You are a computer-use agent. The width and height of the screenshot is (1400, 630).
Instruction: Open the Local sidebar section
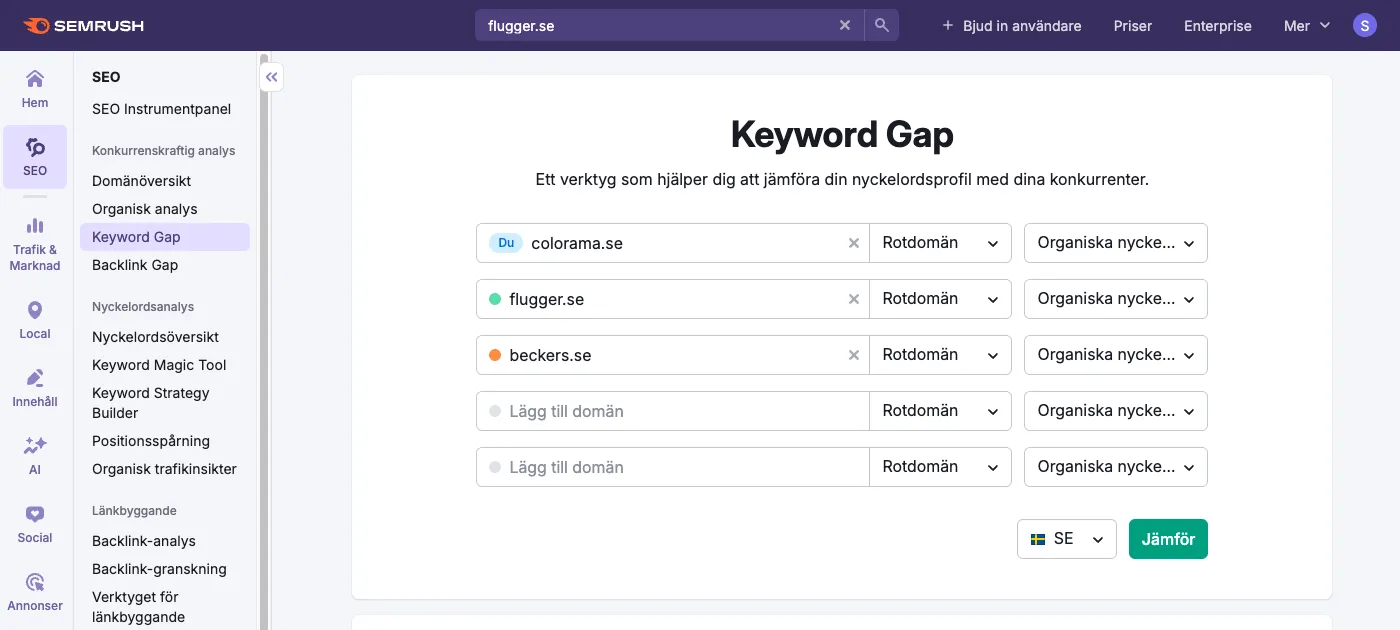pos(35,320)
